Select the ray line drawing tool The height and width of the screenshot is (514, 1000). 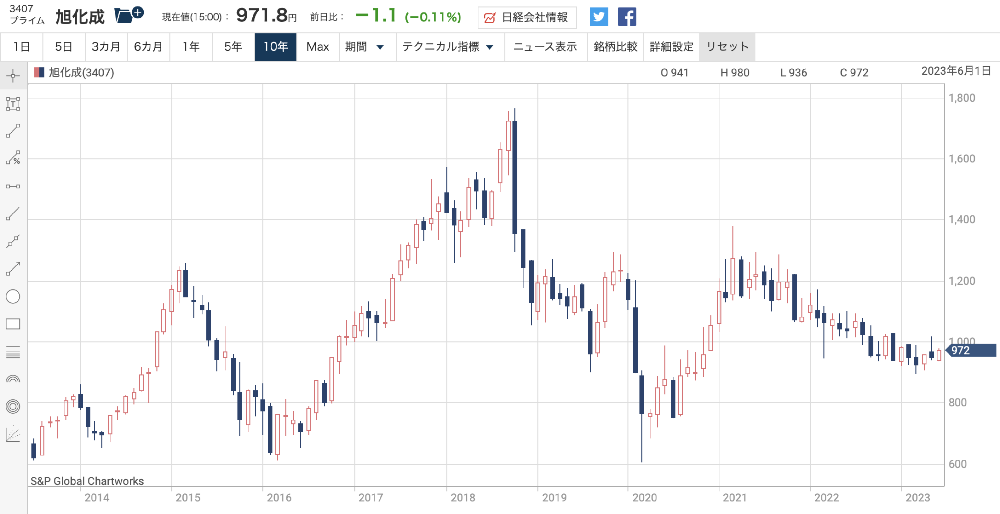point(13,214)
